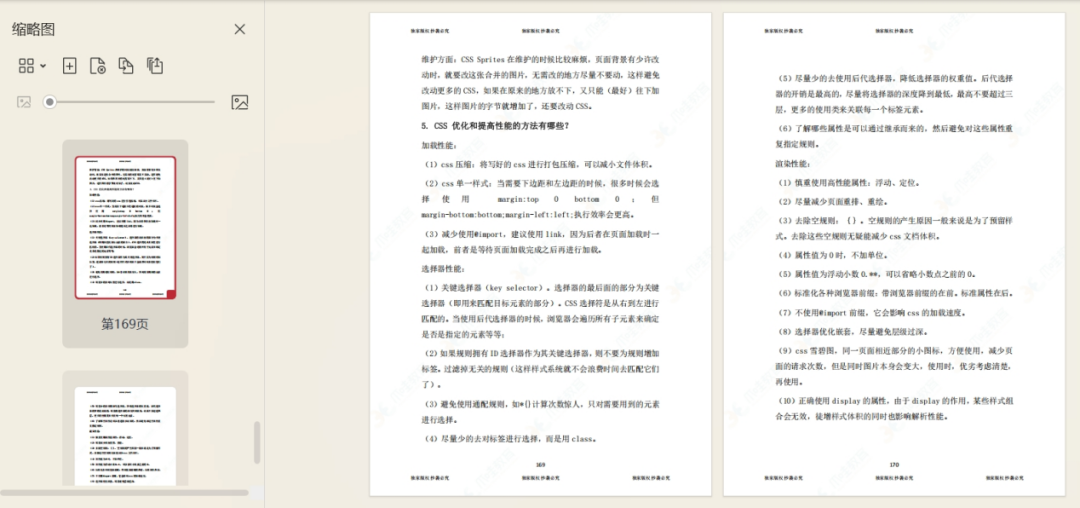Screen dimensions: 1080x508
Task: Click the insert page icon
Action: (x=70, y=65)
